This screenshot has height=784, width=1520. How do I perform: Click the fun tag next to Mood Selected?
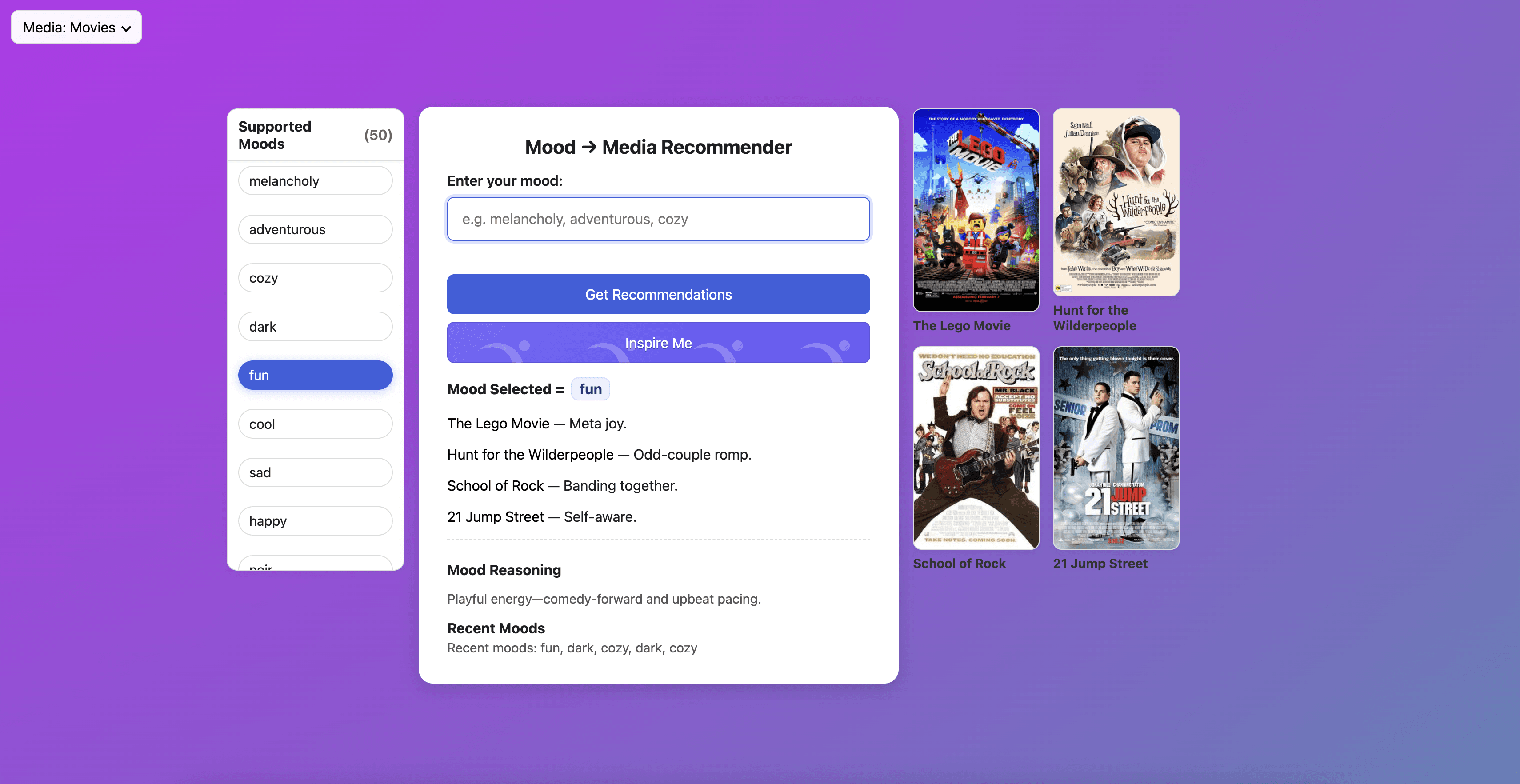point(590,389)
